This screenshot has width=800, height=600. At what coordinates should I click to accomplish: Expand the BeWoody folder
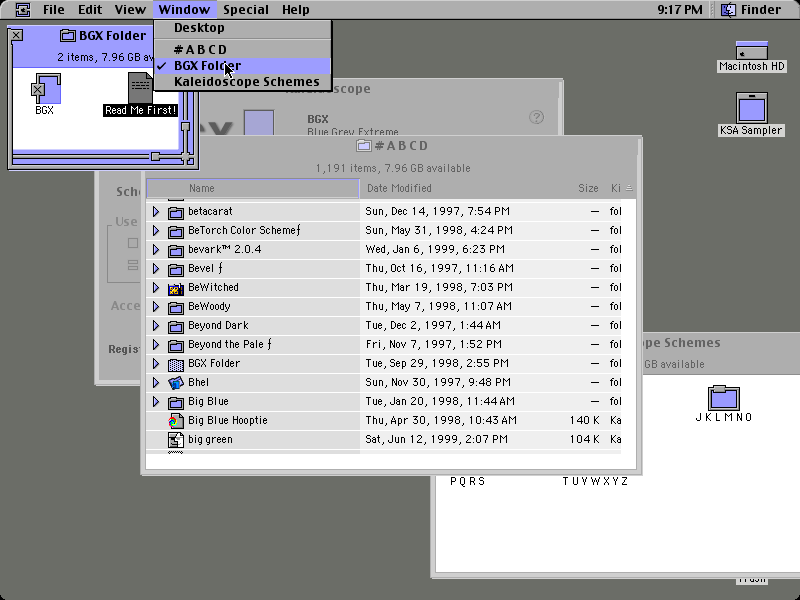(x=156, y=307)
